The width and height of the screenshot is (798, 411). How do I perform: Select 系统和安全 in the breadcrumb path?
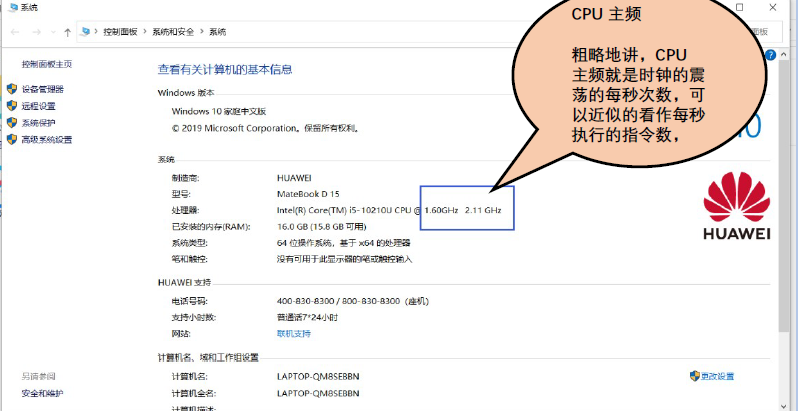click(x=173, y=32)
